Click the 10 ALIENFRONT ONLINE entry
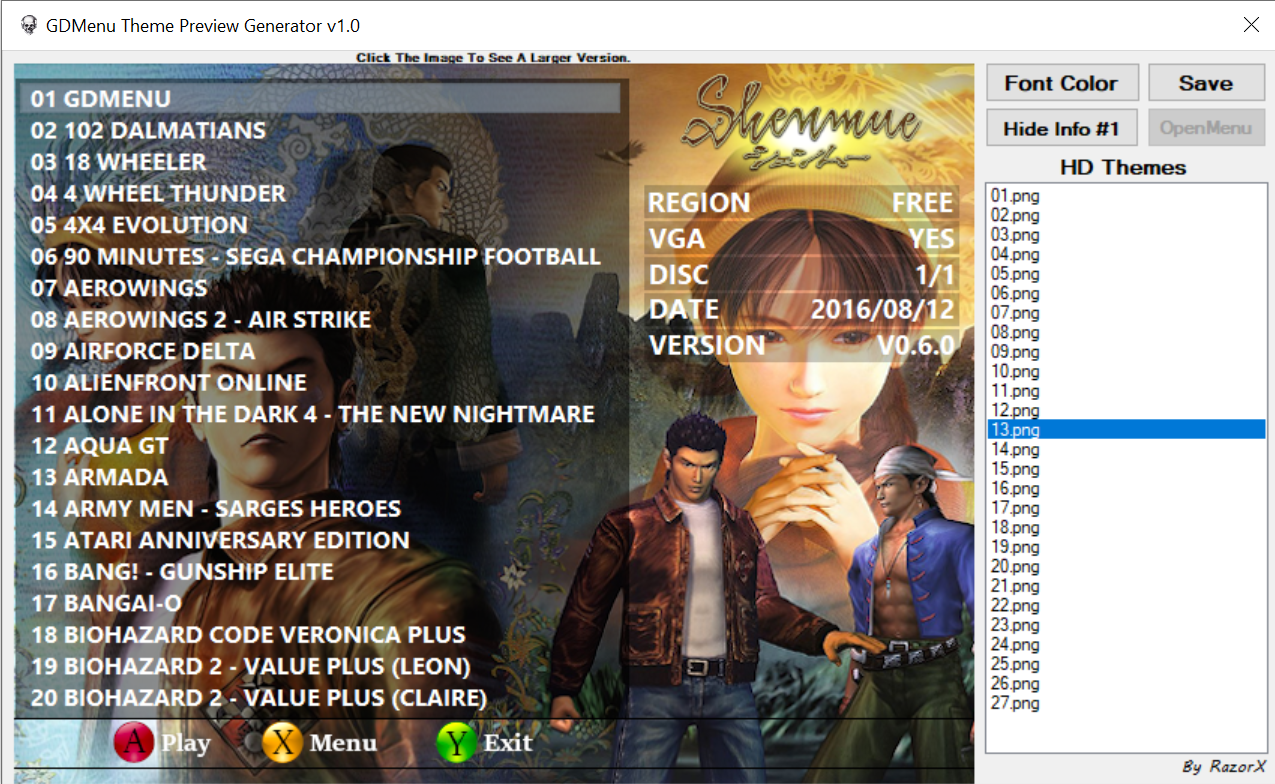 [x=169, y=383]
